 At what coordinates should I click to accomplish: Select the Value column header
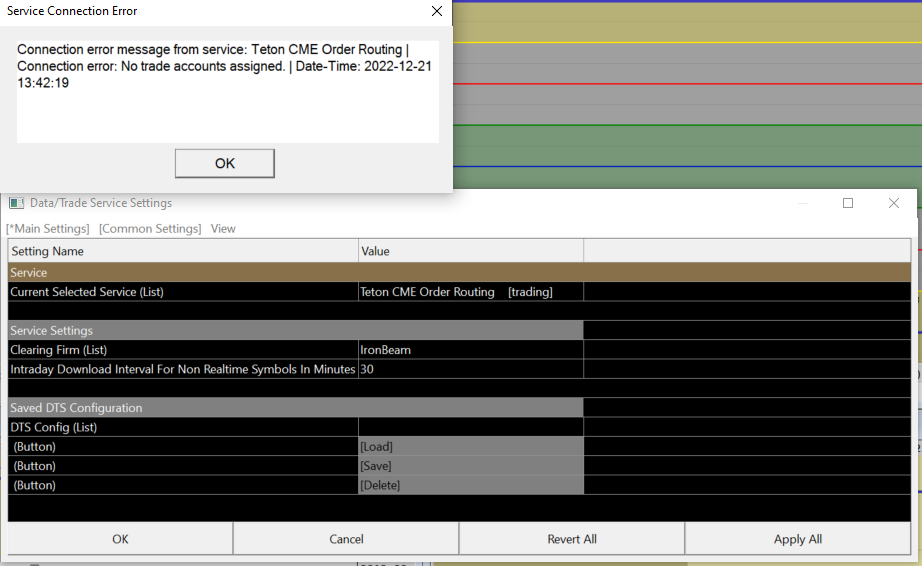coord(470,251)
